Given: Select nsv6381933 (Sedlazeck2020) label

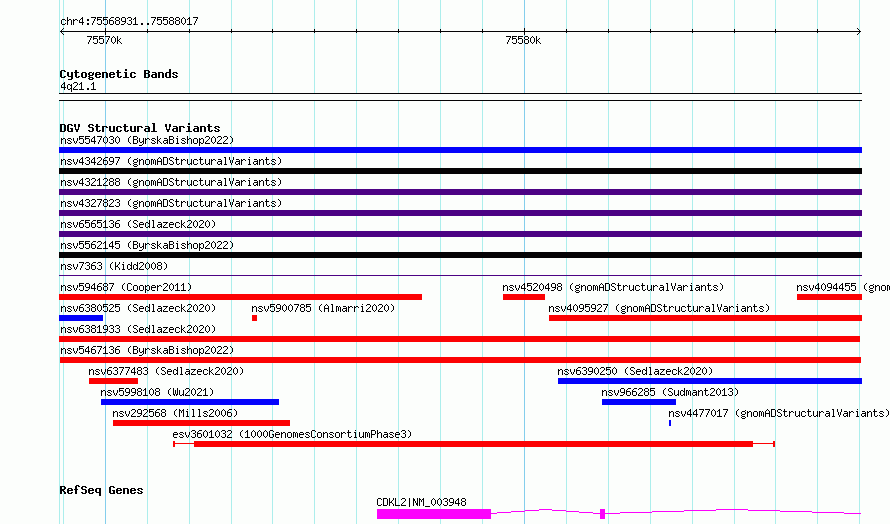Looking at the screenshot, I should [x=138, y=329].
